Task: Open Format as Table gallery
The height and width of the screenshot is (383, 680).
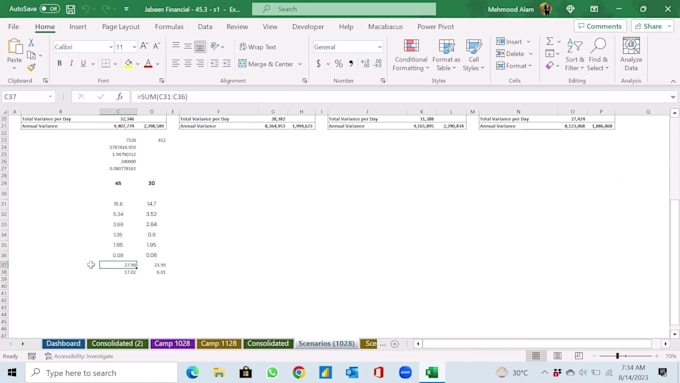Action: 446,55
